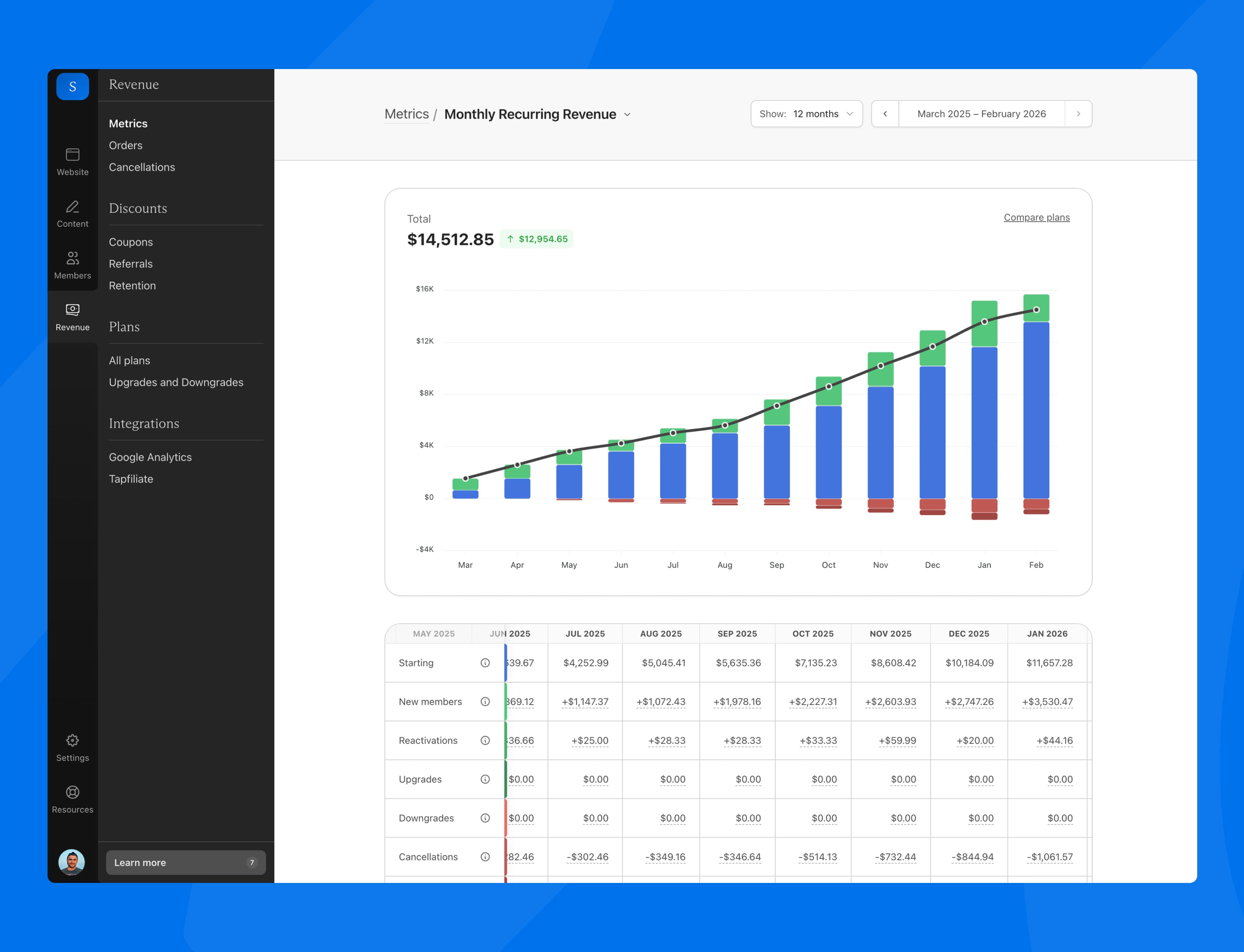Screen dimensions: 1244x952
Task: Click the blue S site logo
Action: pos(72,87)
